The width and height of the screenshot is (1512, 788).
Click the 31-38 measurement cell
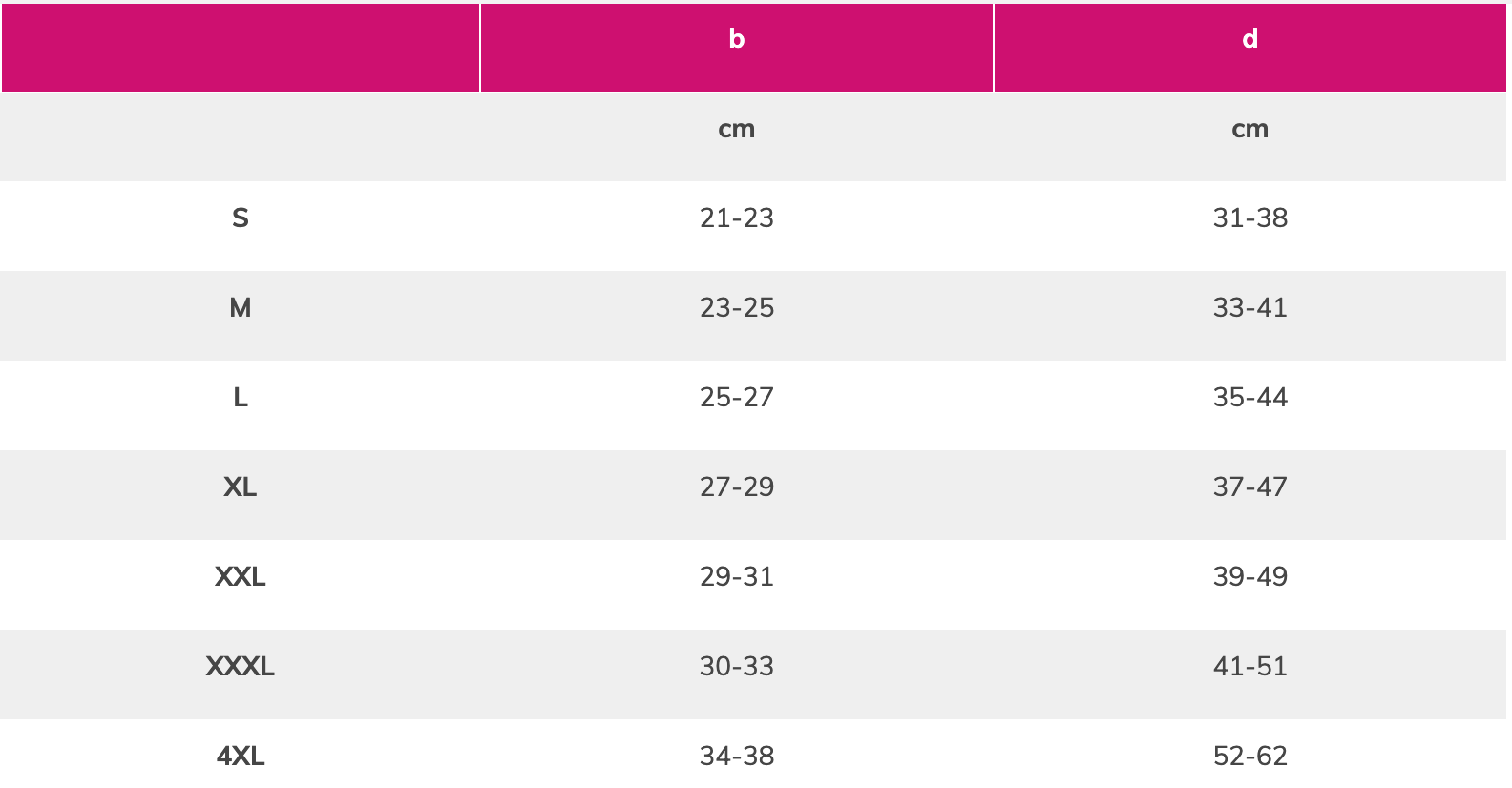coord(1250,218)
